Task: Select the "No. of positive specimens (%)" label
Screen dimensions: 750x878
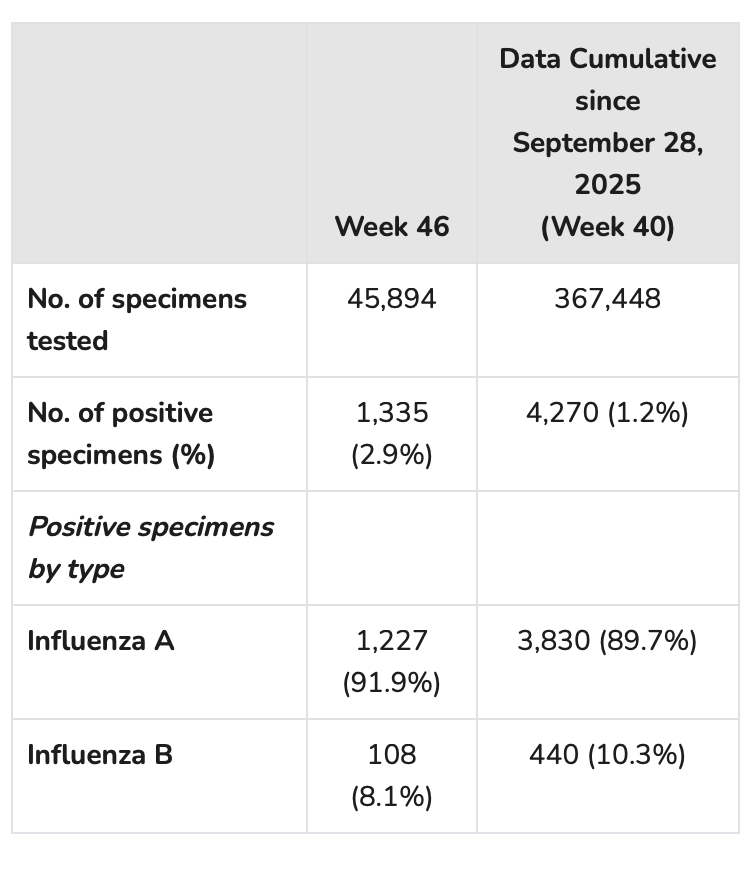Action: pos(120,433)
